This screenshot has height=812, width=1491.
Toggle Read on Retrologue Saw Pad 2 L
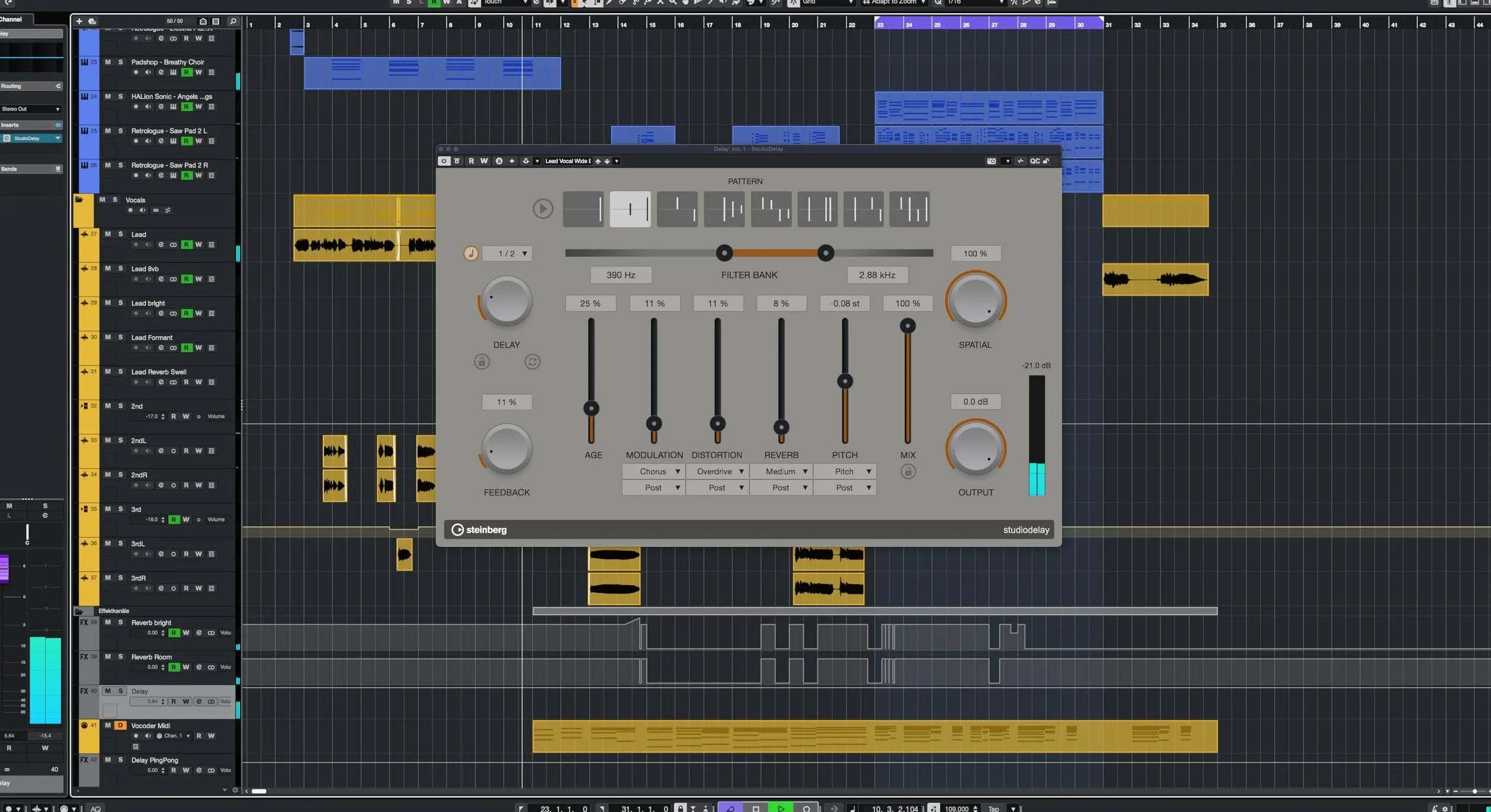(x=187, y=141)
